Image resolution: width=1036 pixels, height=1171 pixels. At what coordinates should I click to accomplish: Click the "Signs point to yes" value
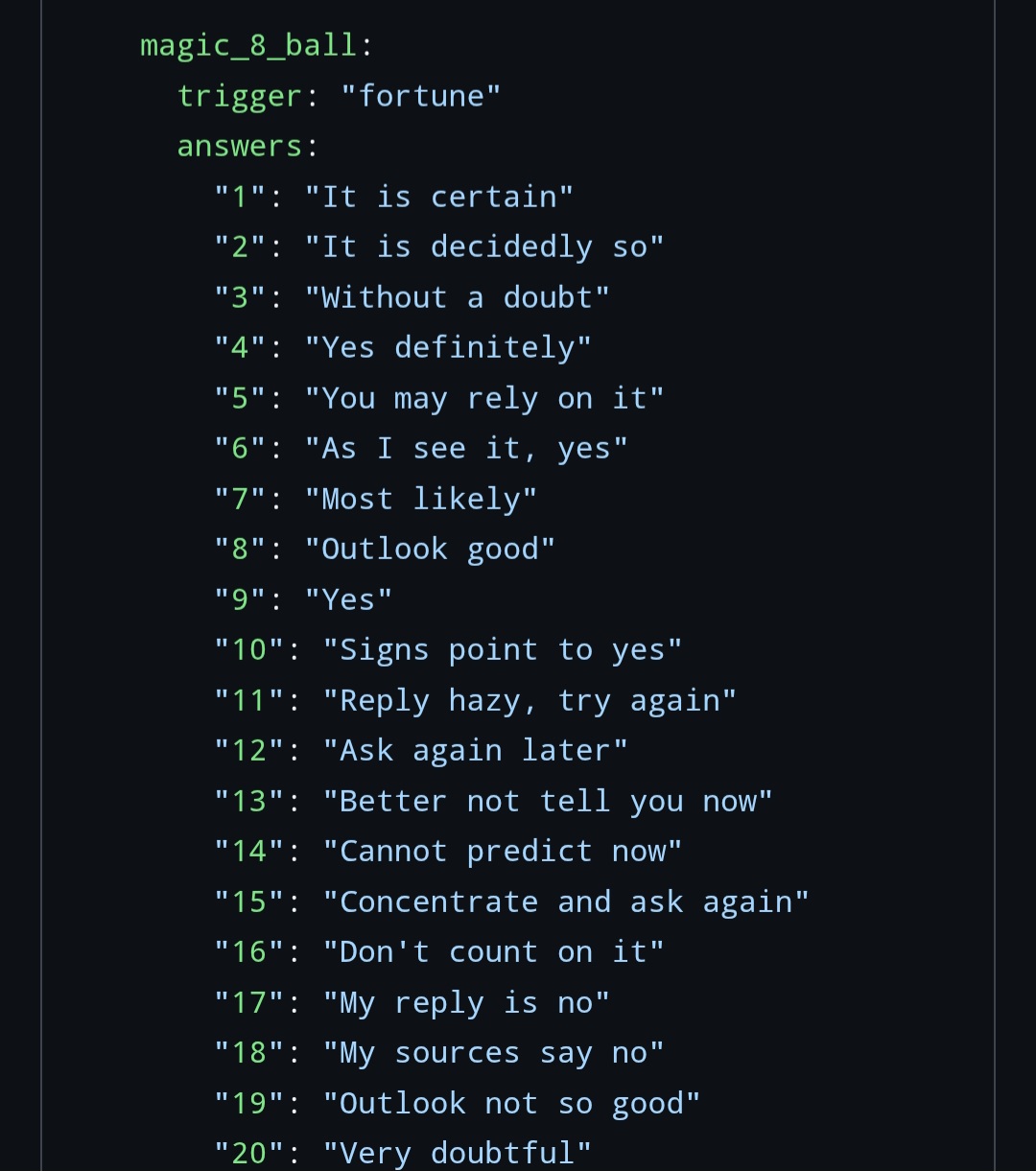pyautogui.click(x=503, y=650)
